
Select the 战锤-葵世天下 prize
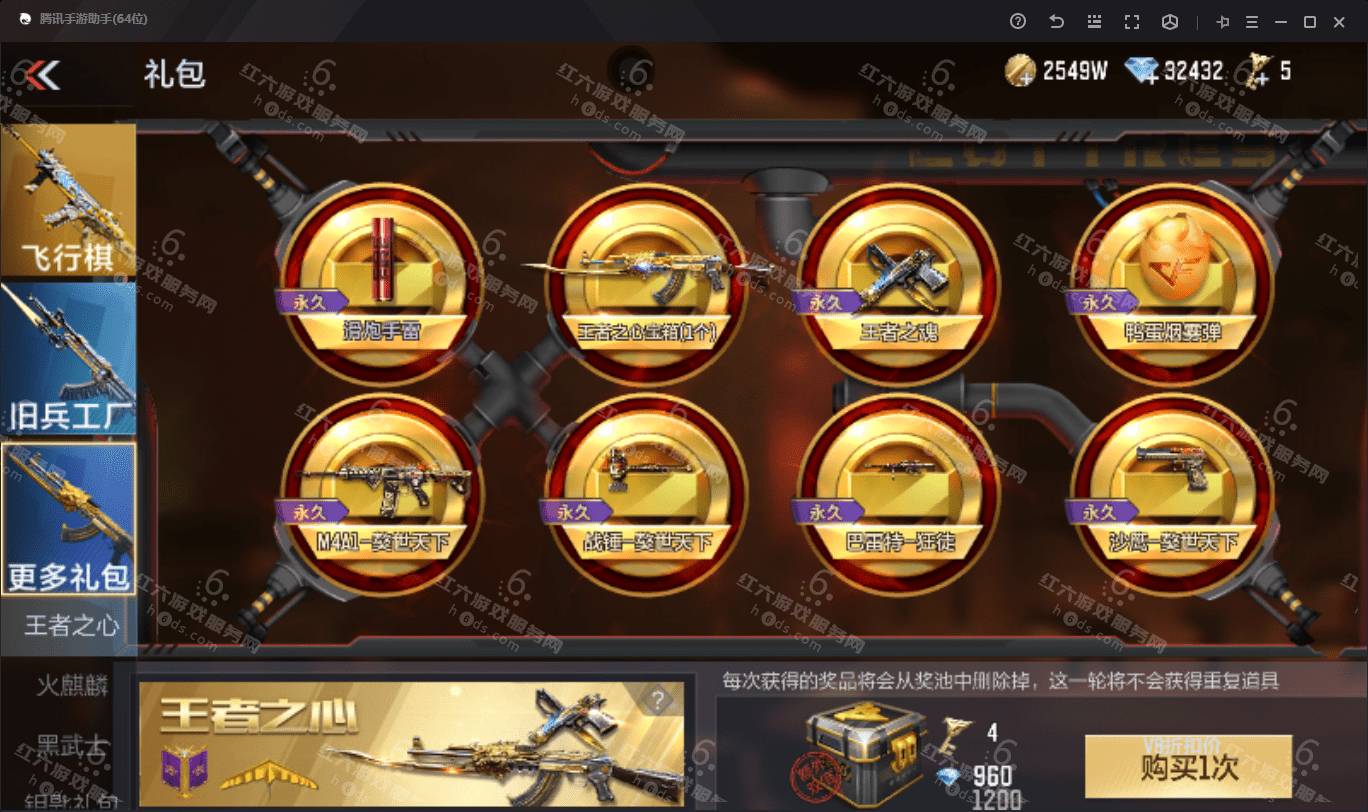pos(647,494)
